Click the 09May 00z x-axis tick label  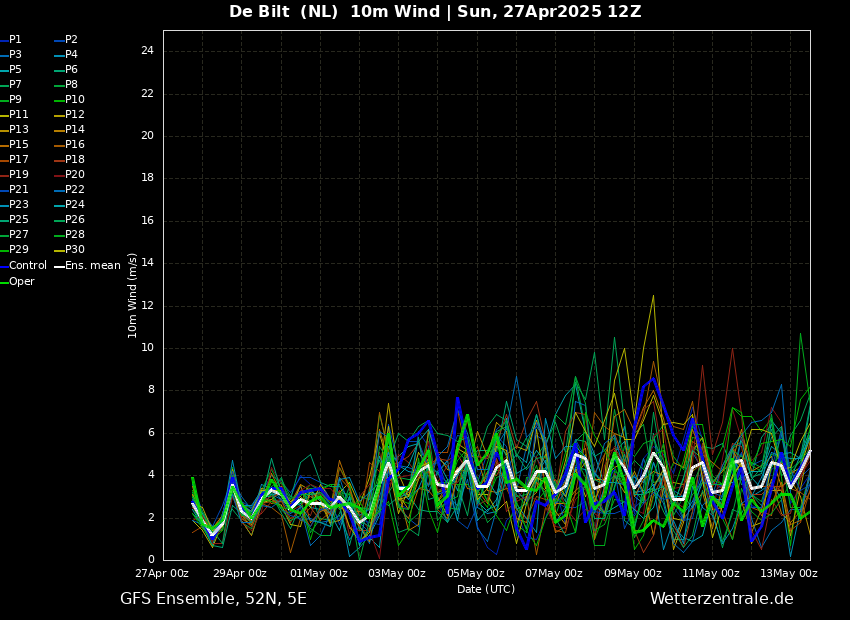coord(632,573)
